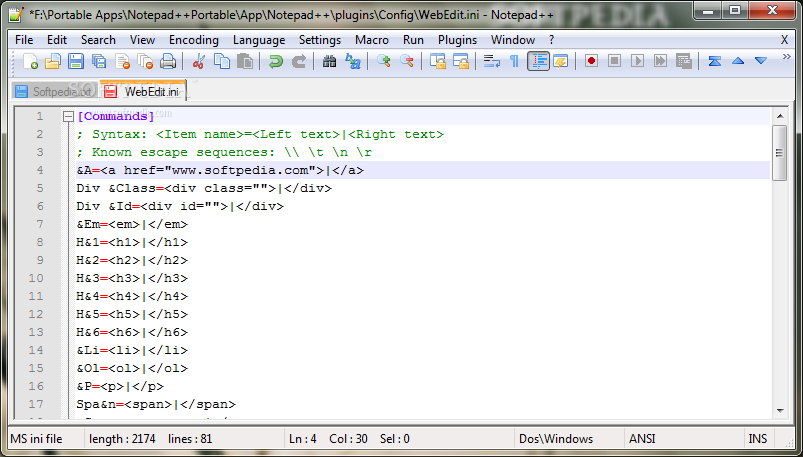
Task: Click the save recorded macro icon
Action: (x=684, y=61)
